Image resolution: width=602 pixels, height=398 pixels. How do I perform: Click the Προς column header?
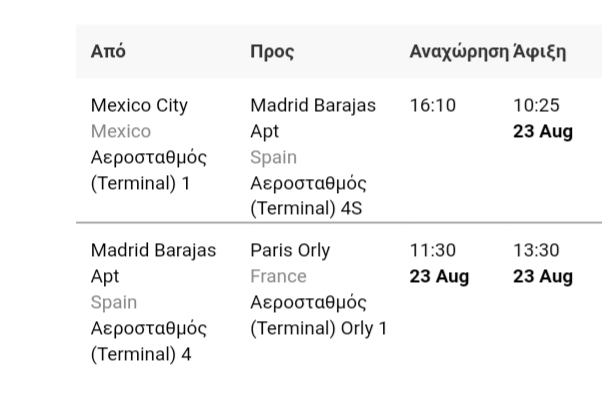[x=272, y=52]
